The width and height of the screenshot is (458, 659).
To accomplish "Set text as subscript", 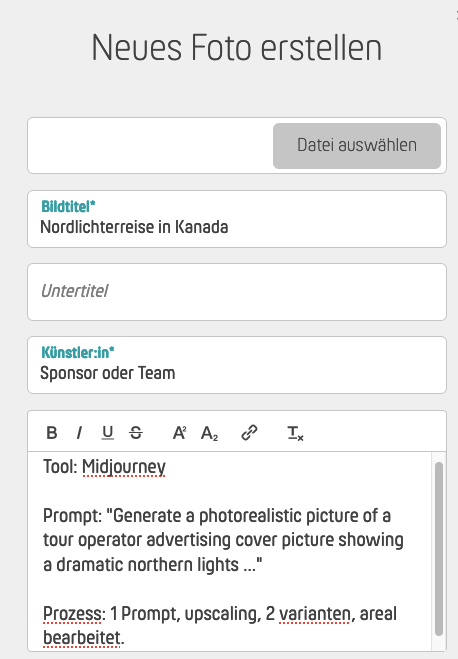I will [x=209, y=433].
